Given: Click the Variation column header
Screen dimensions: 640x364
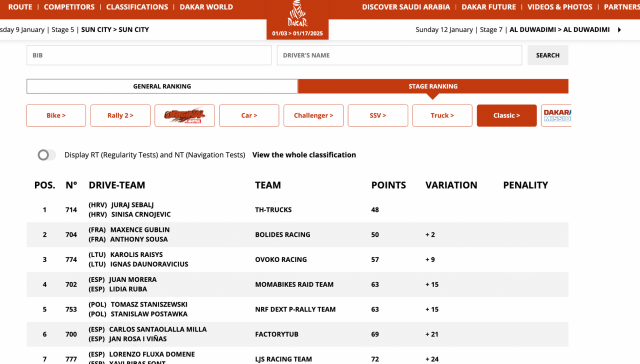Looking at the screenshot, I should coord(451,185).
